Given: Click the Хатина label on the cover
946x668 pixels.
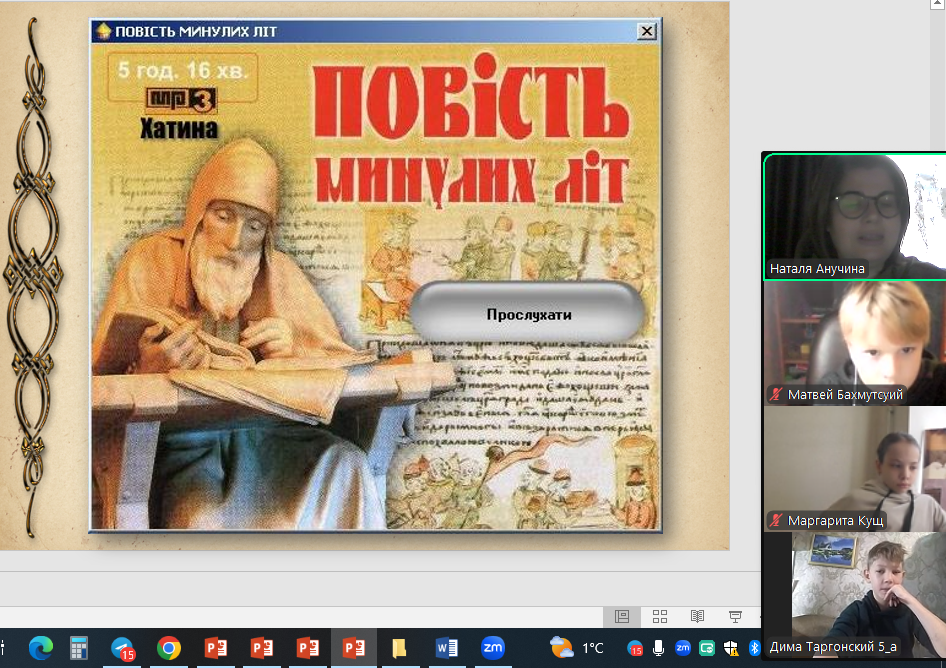Looking at the screenshot, I should click(179, 129).
